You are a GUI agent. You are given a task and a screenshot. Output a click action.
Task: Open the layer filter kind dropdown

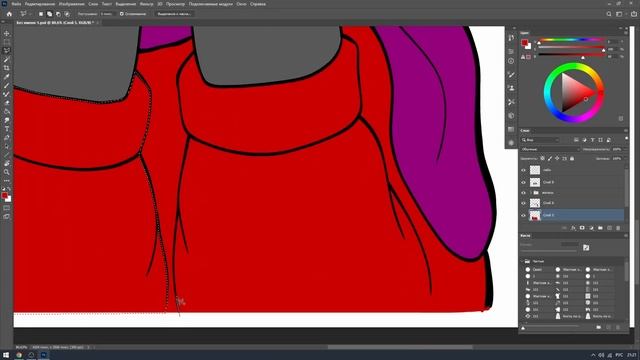tap(540, 140)
